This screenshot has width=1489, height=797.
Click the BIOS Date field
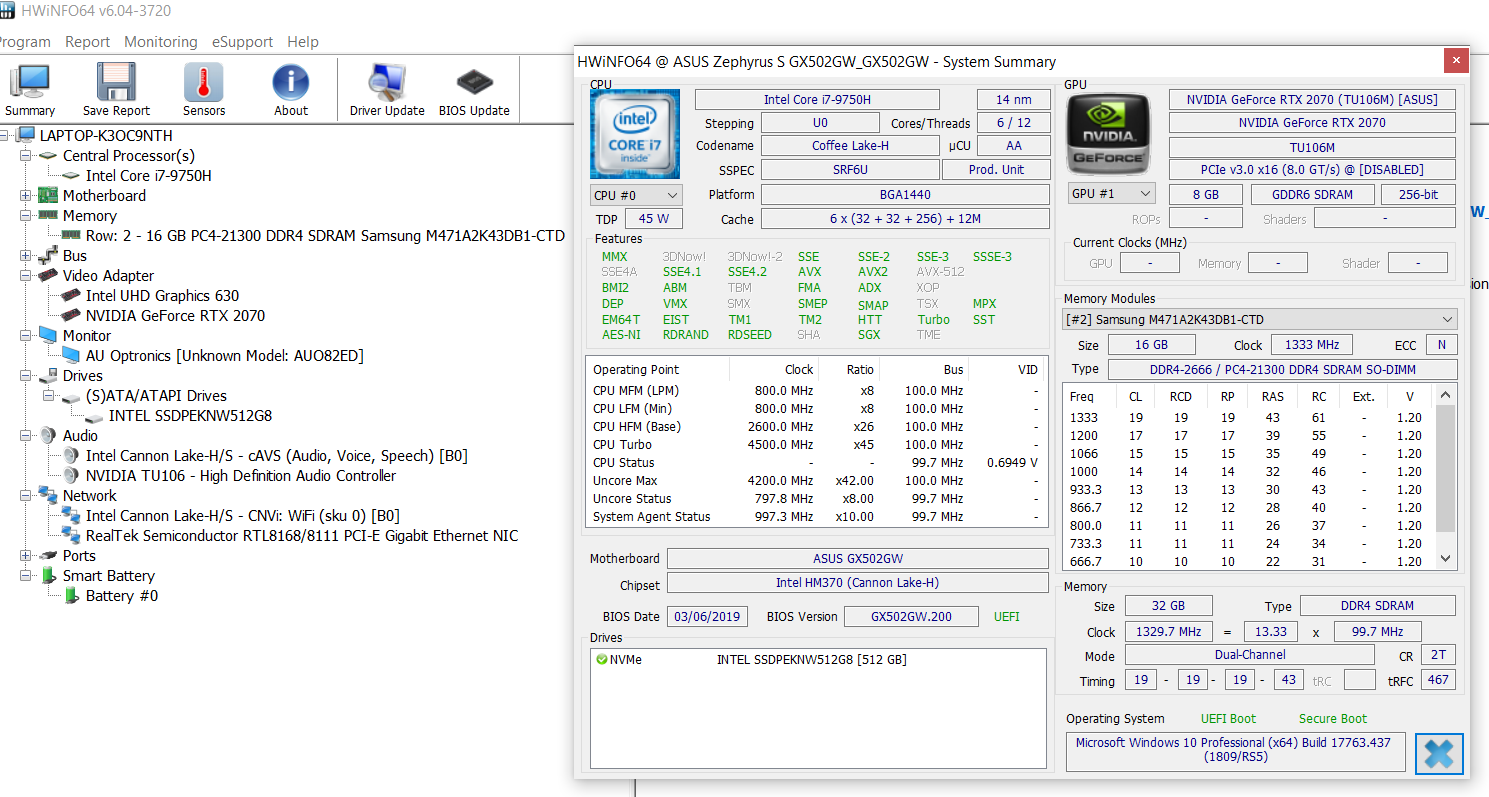tap(707, 617)
